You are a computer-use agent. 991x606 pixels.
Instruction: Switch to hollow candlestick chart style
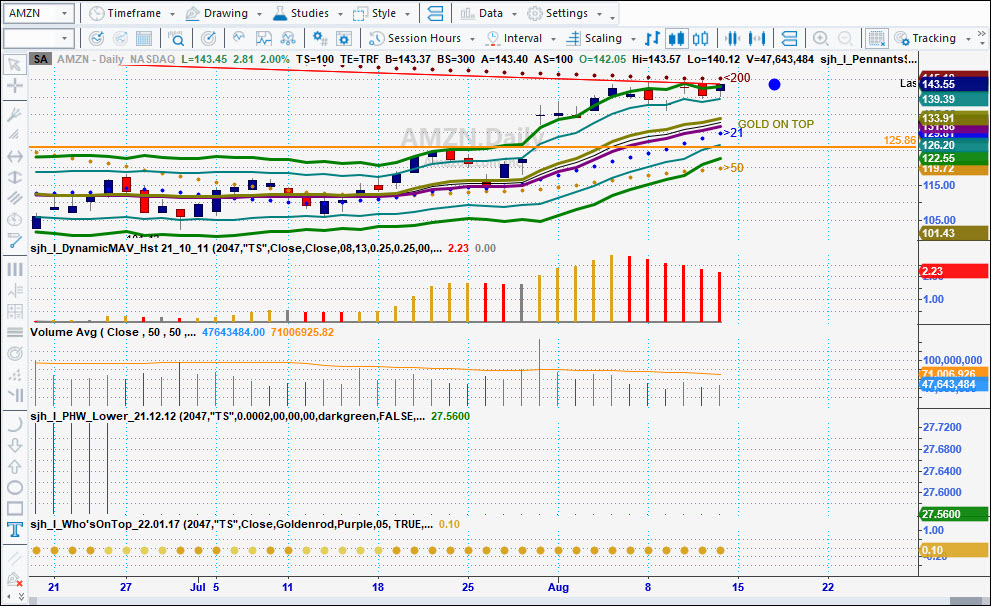tap(700, 39)
